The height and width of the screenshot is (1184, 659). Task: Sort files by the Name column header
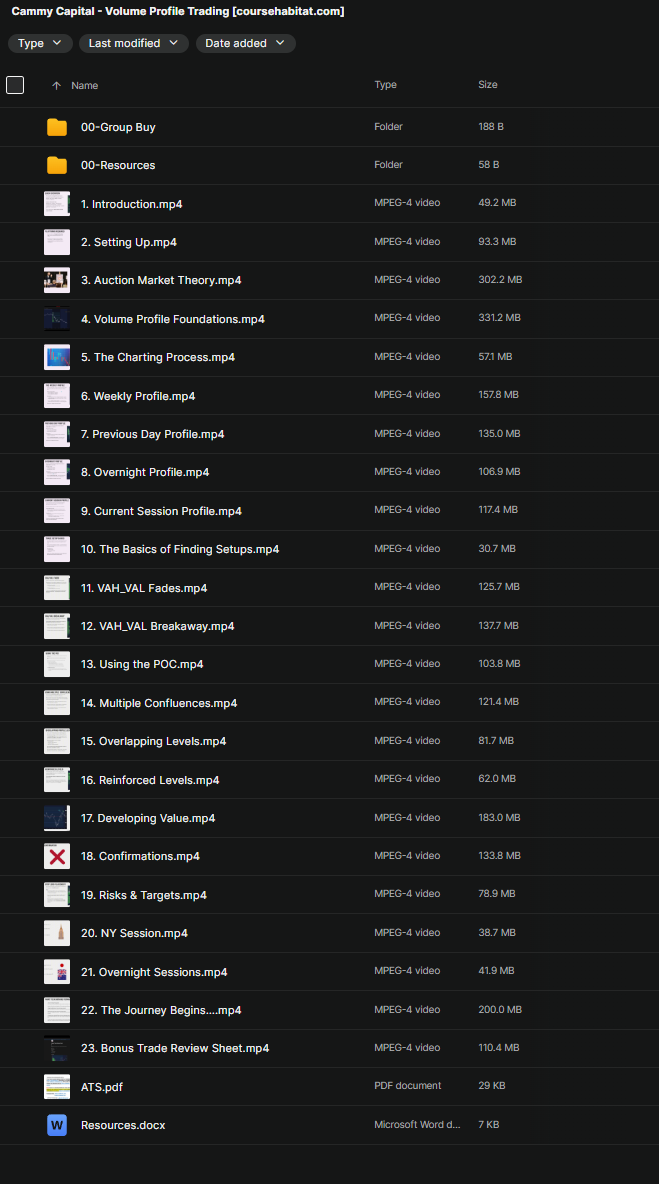click(85, 86)
